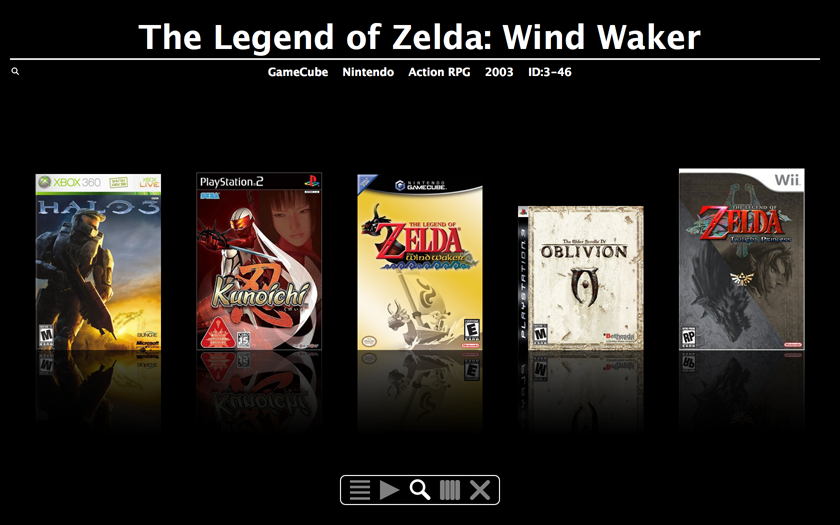Select the ID:3-46 identifier text

coord(550,72)
